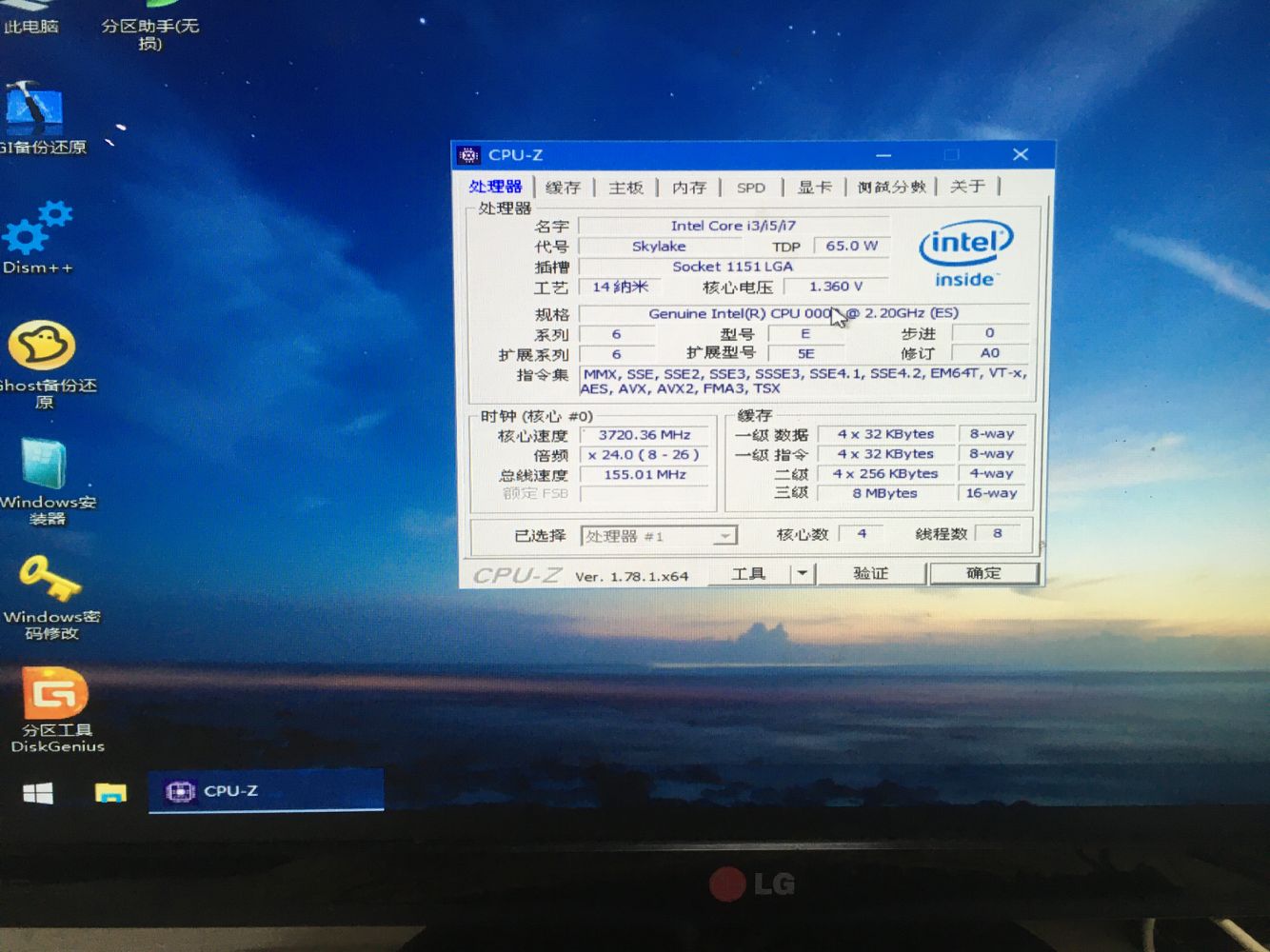Click the 65.0 W TDP value
1270x952 pixels.
tap(851, 246)
